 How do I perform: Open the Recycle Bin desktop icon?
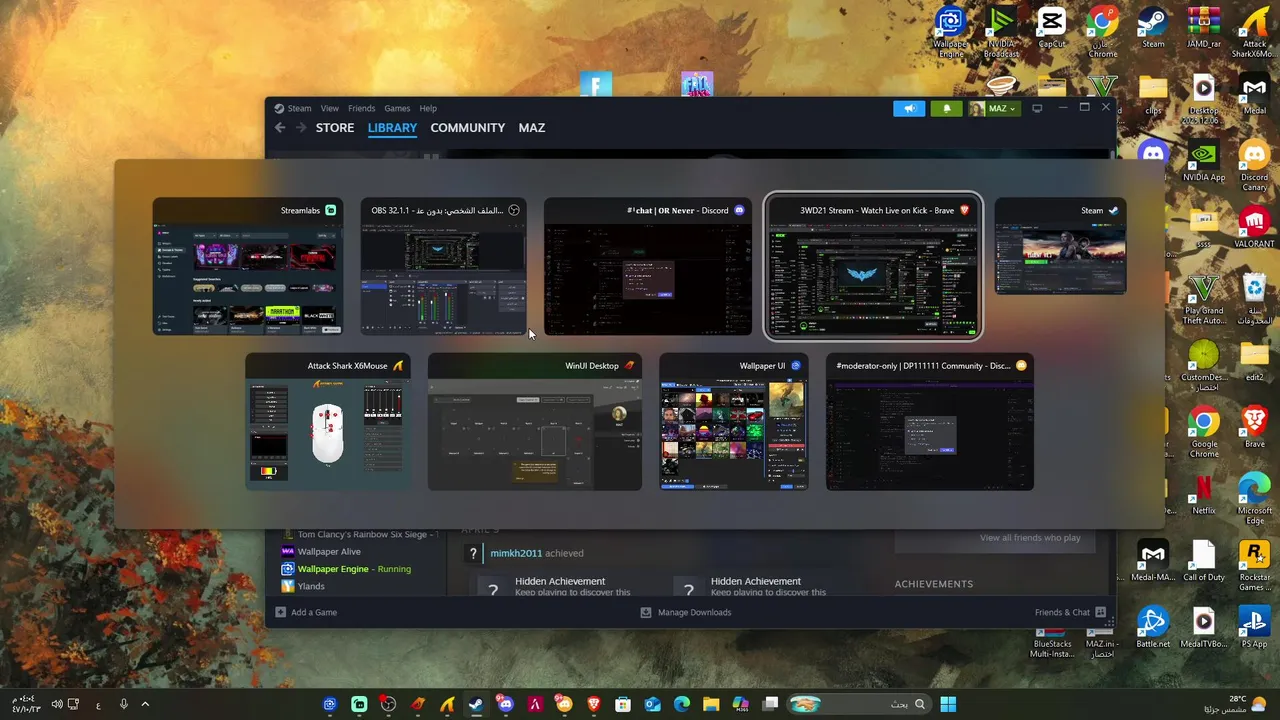[x=1254, y=300]
